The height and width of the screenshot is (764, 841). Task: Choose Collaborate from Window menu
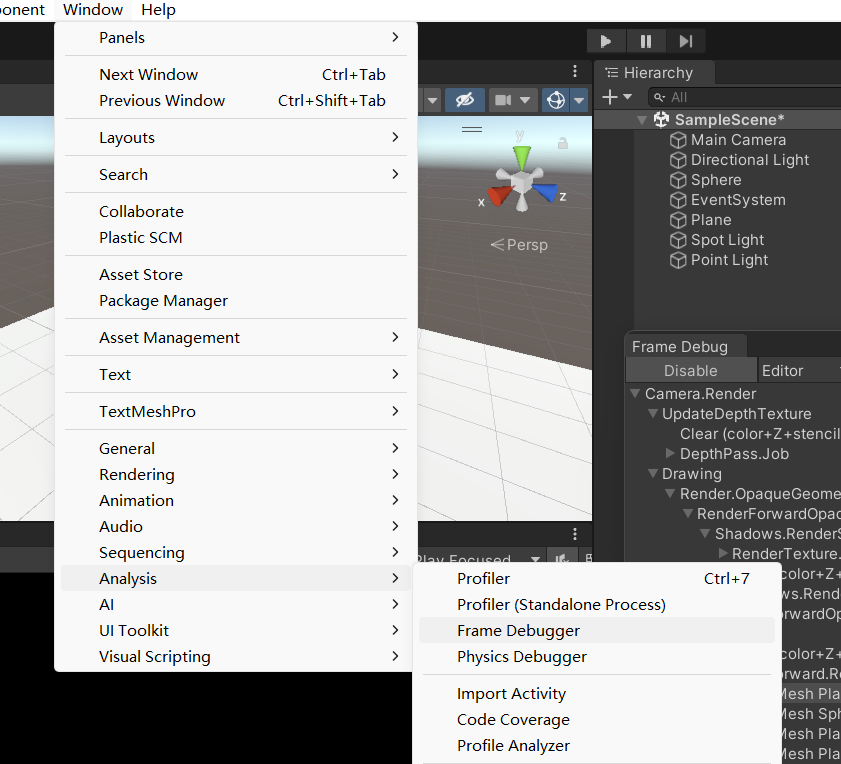236,212
